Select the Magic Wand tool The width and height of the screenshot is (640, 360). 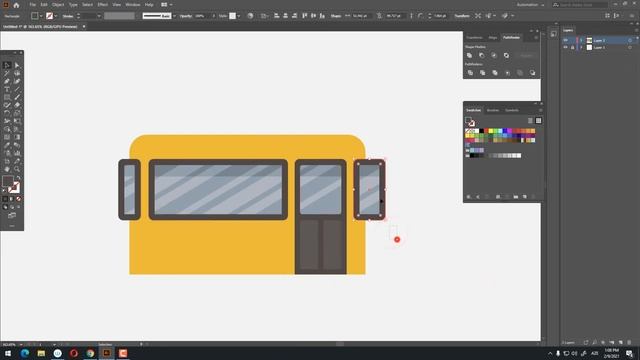tap(7, 73)
